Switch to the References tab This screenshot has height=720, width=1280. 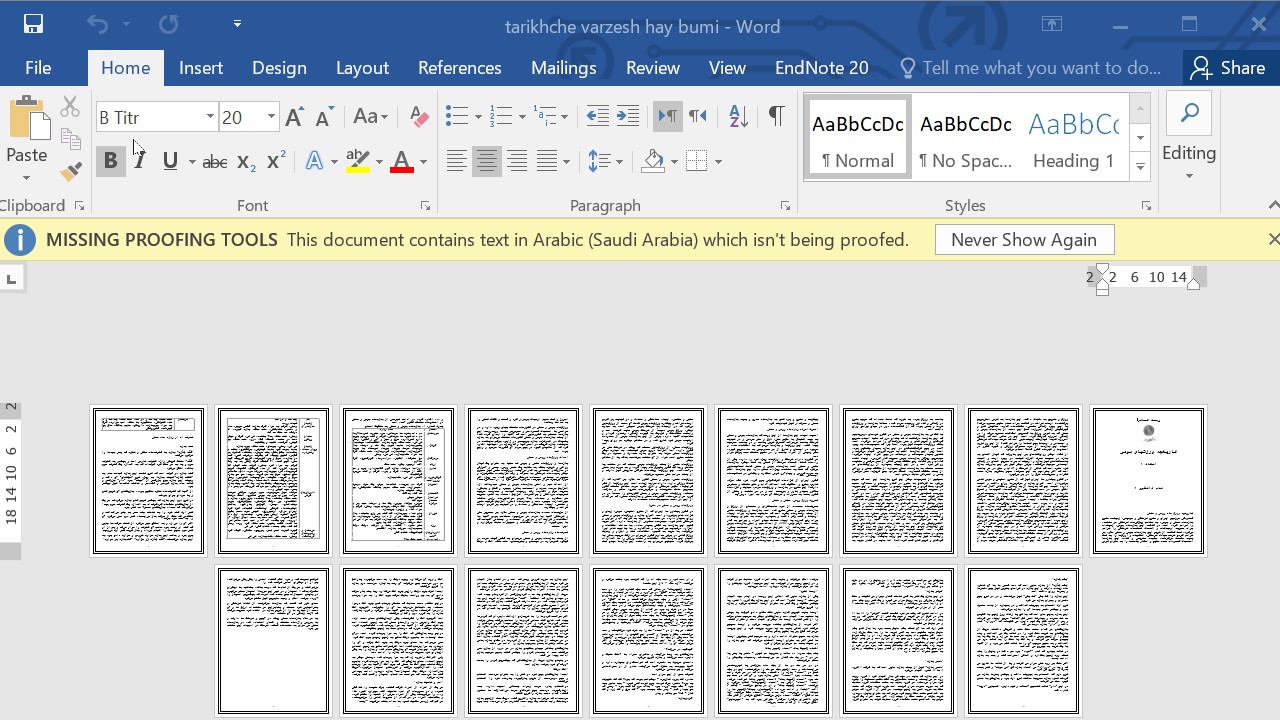tap(460, 68)
